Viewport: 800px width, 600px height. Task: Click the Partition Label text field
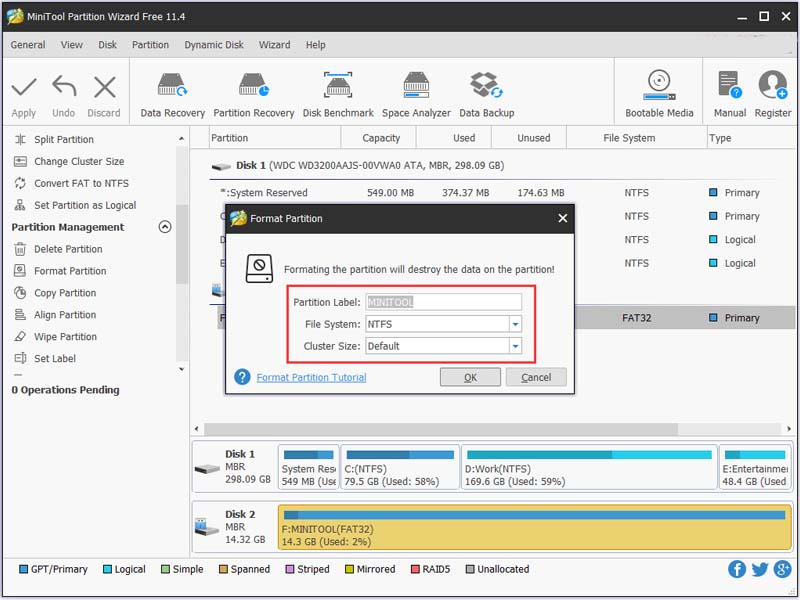pyautogui.click(x=443, y=302)
